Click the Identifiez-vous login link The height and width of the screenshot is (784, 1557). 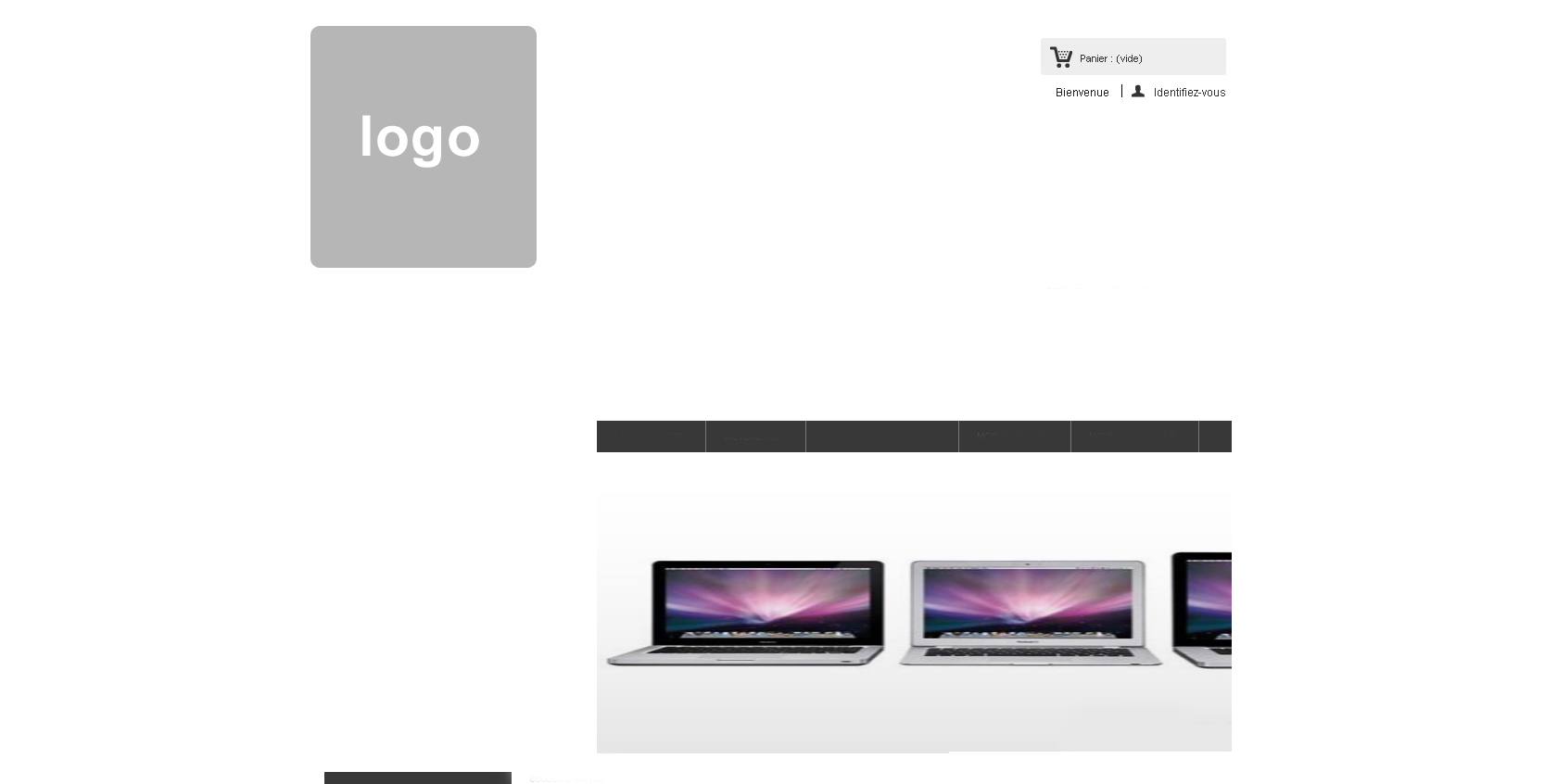pos(1189,92)
